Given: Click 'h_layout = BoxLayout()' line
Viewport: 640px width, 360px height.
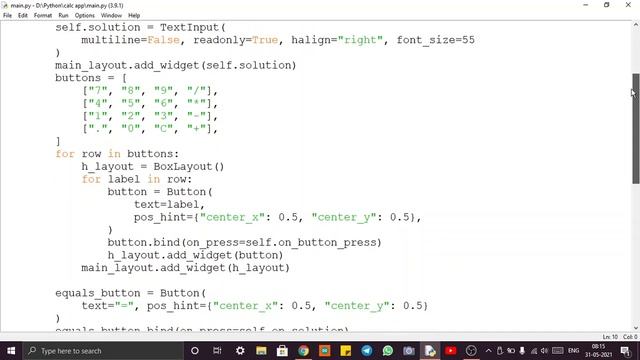Looking at the screenshot, I should click(153, 167).
